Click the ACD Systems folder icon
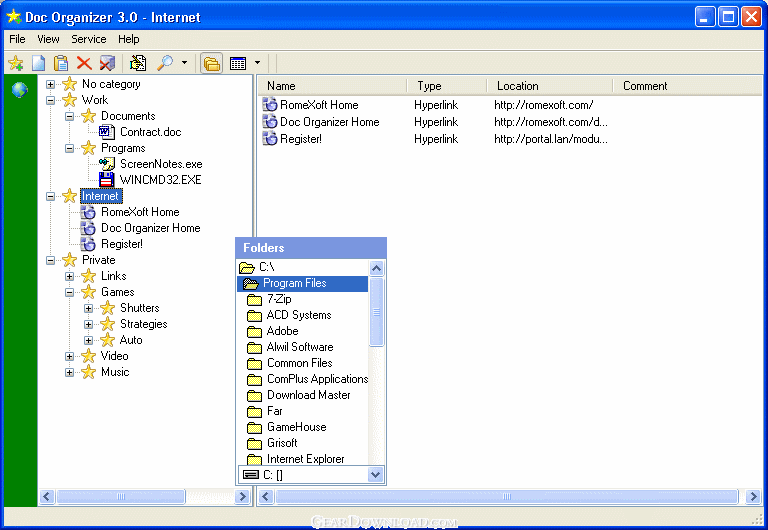The height and width of the screenshot is (530, 768). (254, 315)
